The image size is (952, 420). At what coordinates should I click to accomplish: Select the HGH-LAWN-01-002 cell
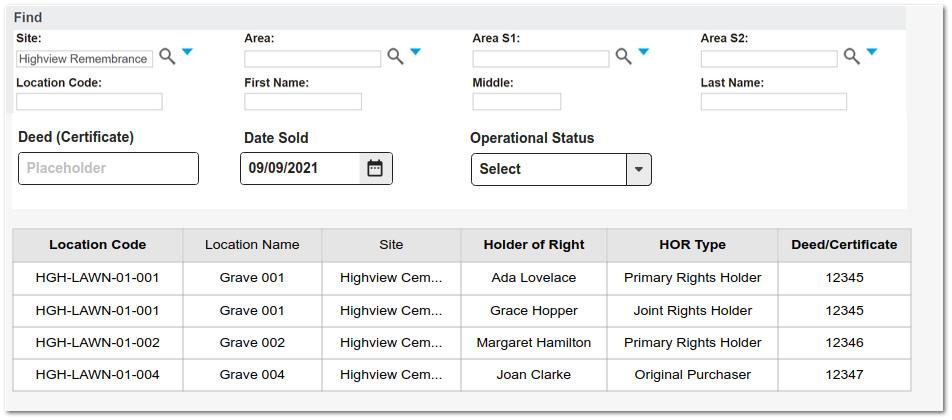(x=98, y=343)
